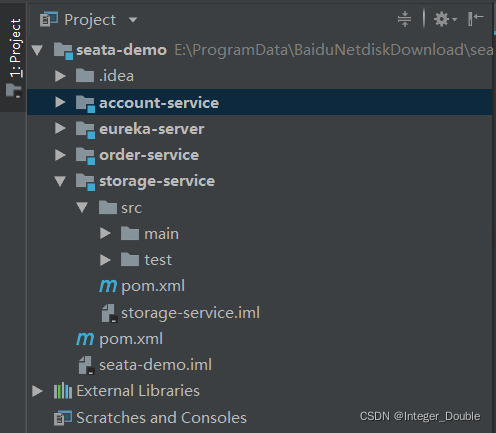Click the Collapse All icon in Project toolbar
This screenshot has width=496, height=433.
tap(404, 19)
